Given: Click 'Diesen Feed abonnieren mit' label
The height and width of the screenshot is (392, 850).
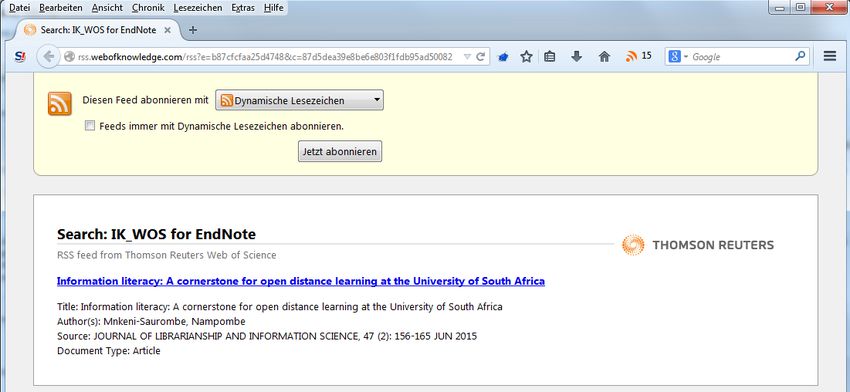Looking at the screenshot, I should pyautogui.click(x=145, y=100).
